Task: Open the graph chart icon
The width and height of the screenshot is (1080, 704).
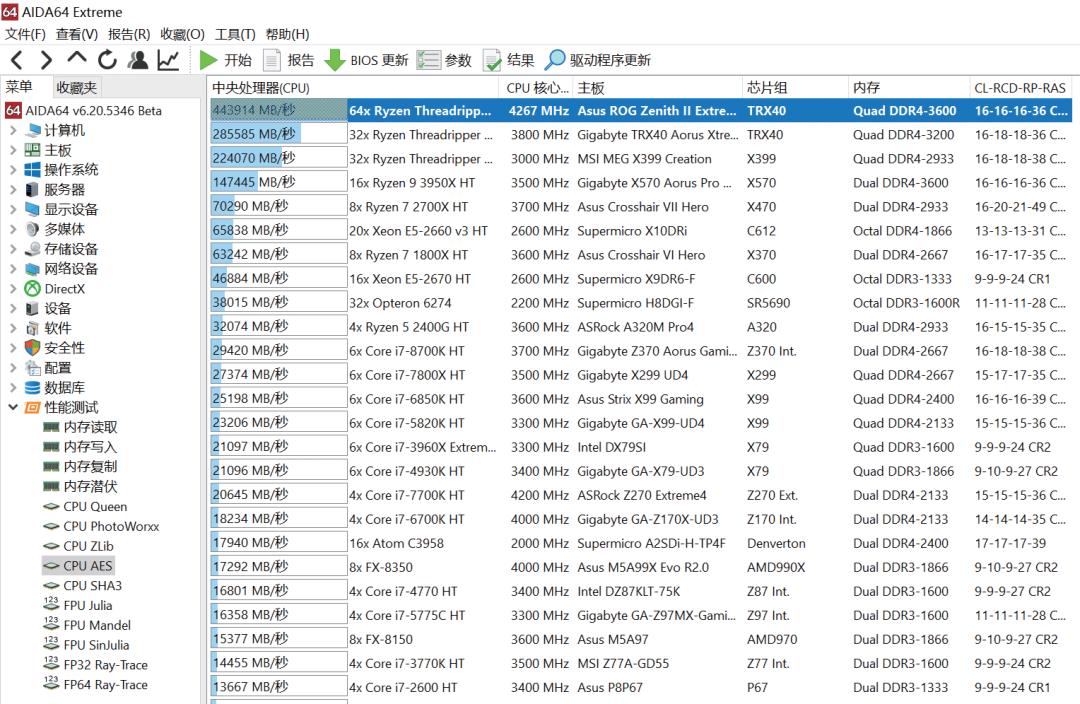Action: pos(168,60)
